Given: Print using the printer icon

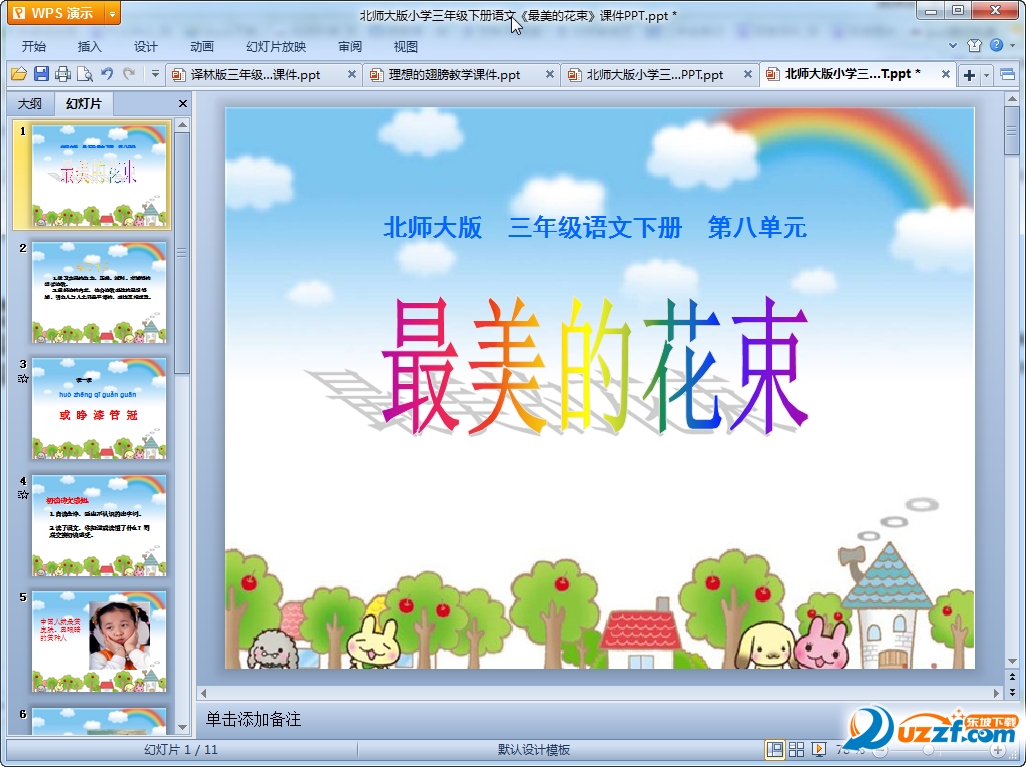Looking at the screenshot, I should coord(63,75).
